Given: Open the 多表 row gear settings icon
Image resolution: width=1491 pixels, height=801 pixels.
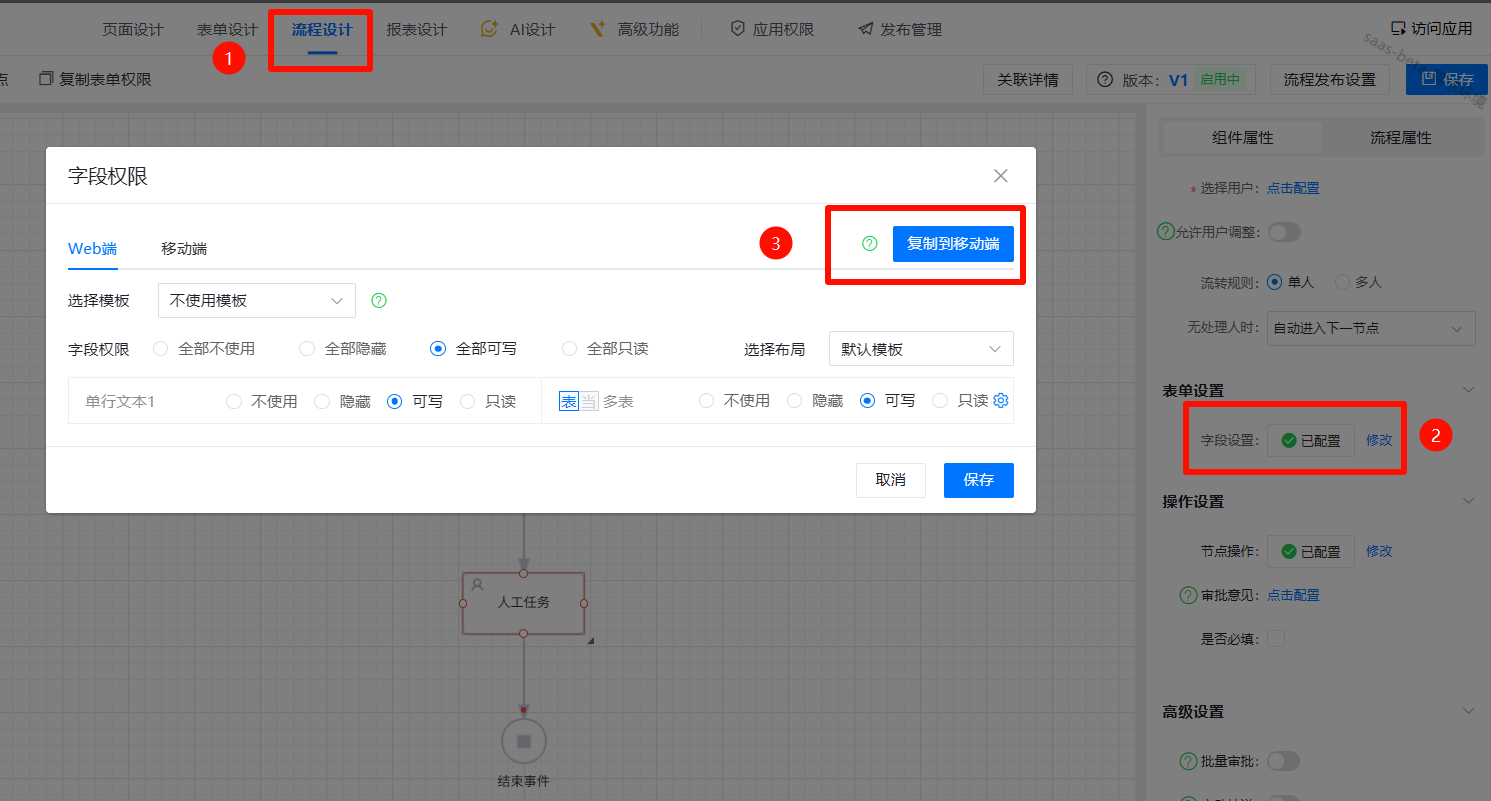Looking at the screenshot, I should [1001, 401].
